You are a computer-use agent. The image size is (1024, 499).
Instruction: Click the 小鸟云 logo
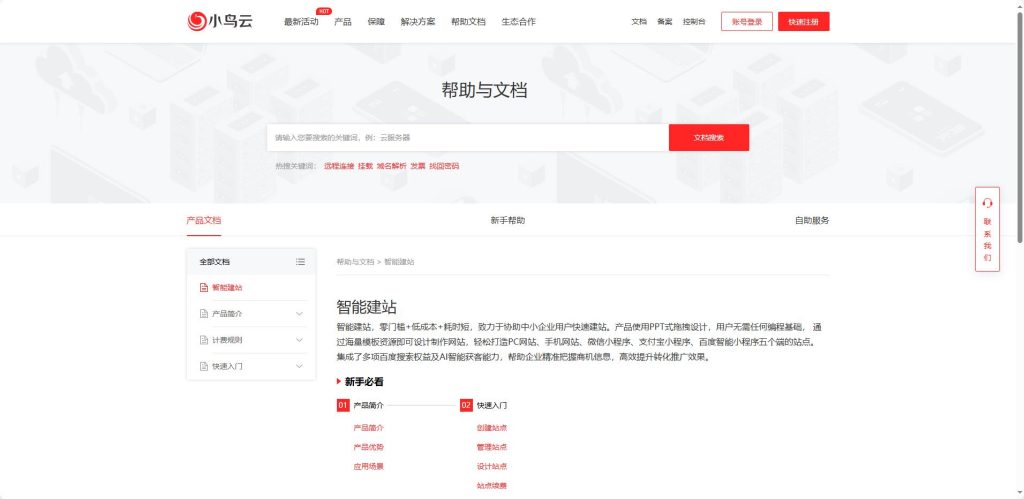[219, 22]
